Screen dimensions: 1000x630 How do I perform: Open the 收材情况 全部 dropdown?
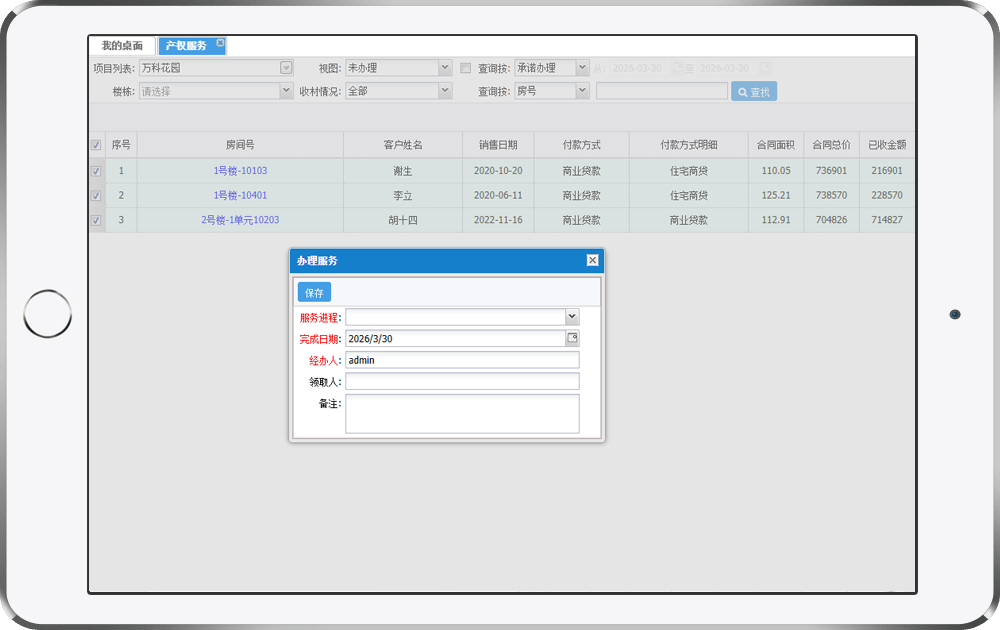pos(445,91)
